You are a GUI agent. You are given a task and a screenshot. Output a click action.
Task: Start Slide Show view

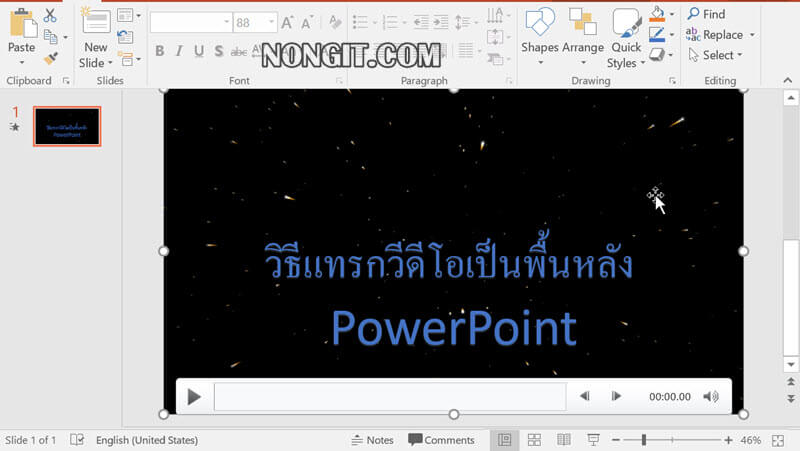593,440
